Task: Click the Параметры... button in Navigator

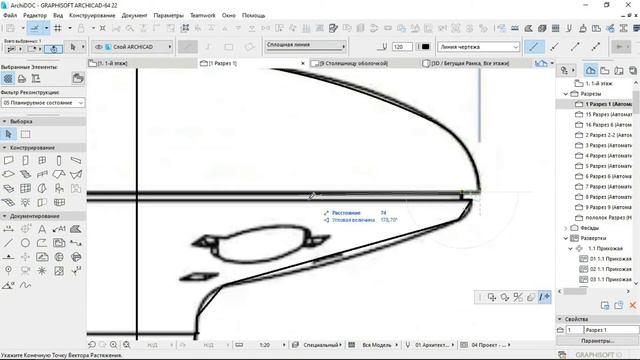Action: [x=598, y=340]
